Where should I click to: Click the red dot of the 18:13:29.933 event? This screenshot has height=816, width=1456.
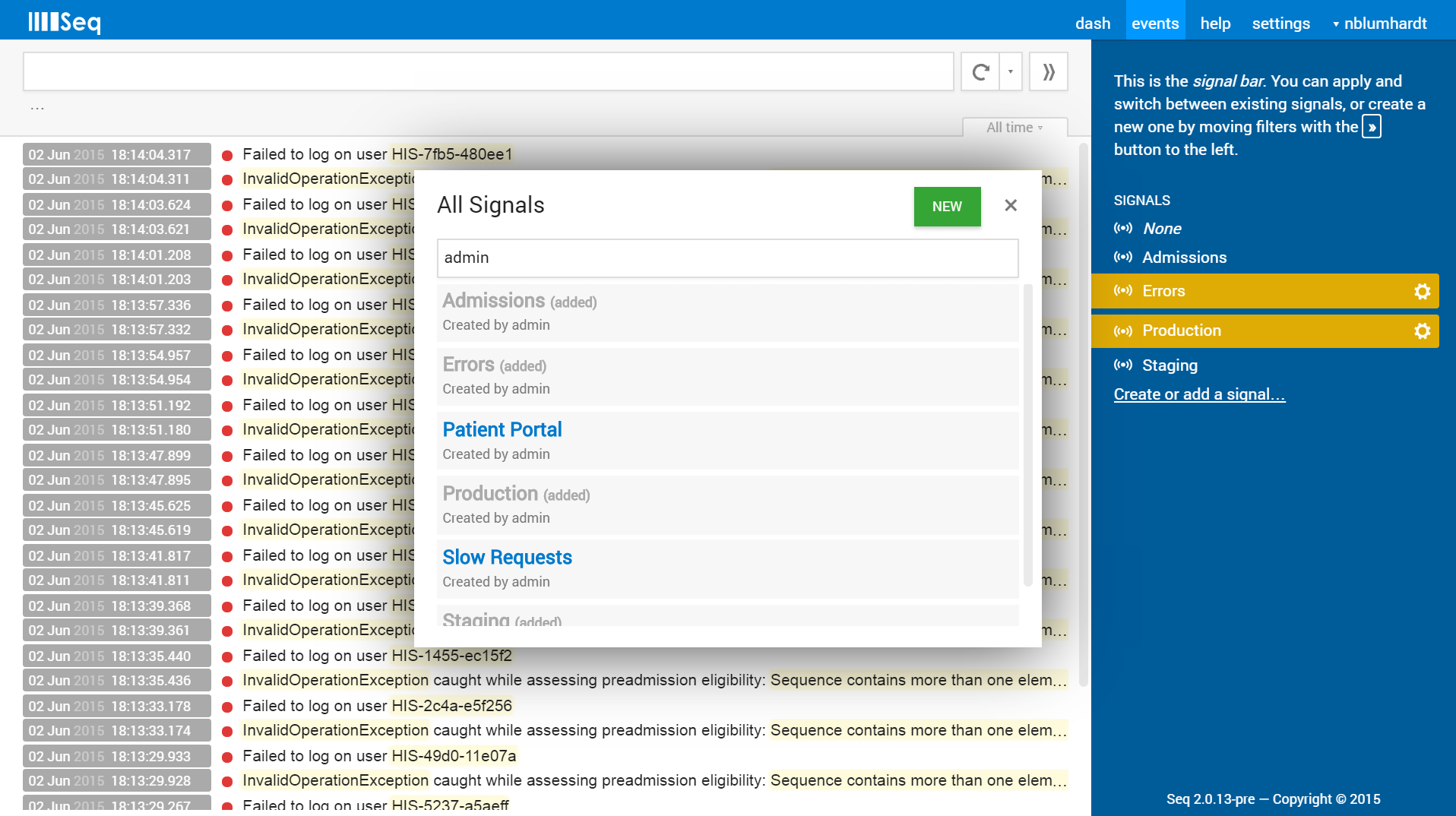point(226,757)
